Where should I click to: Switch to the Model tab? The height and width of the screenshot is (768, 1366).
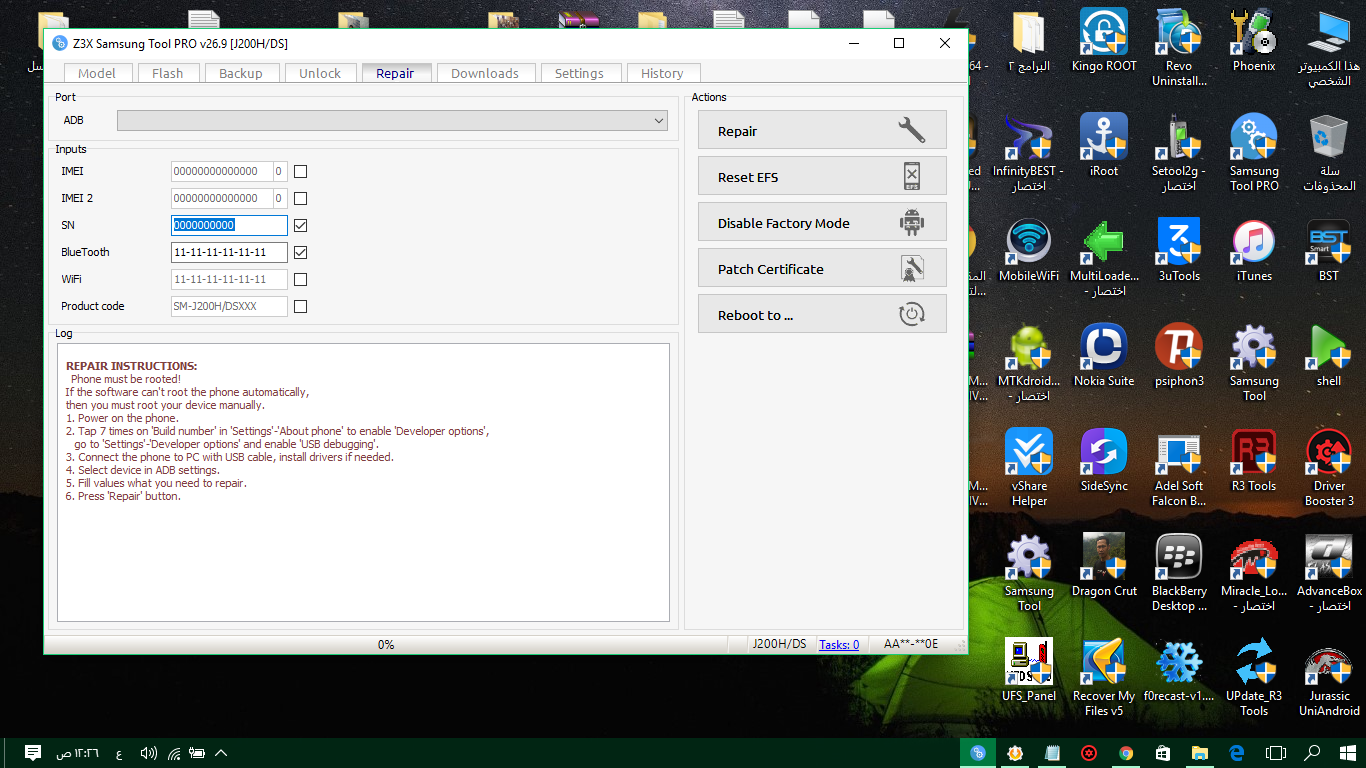coord(97,73)
